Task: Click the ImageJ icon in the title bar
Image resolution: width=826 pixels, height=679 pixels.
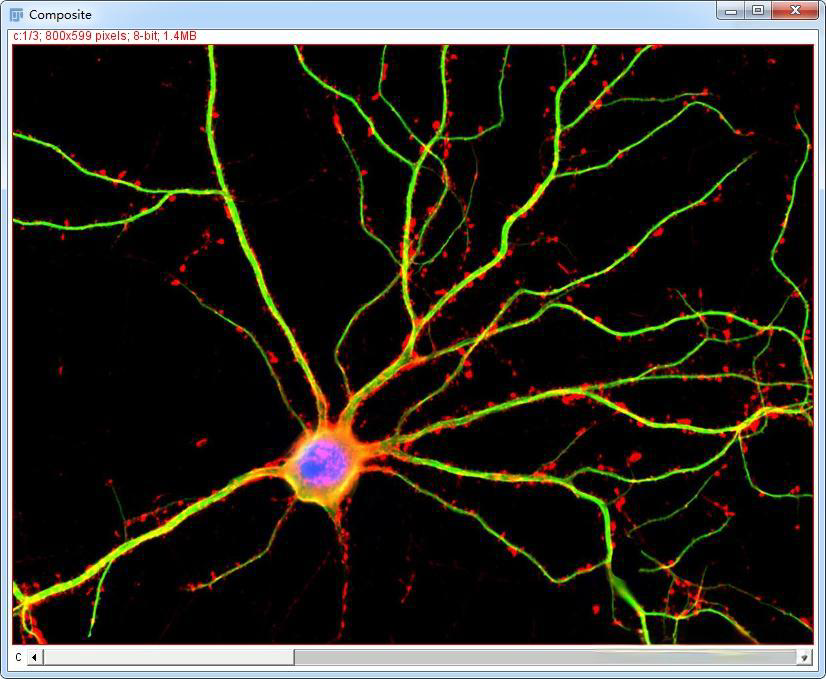Action: pos(16,15)
